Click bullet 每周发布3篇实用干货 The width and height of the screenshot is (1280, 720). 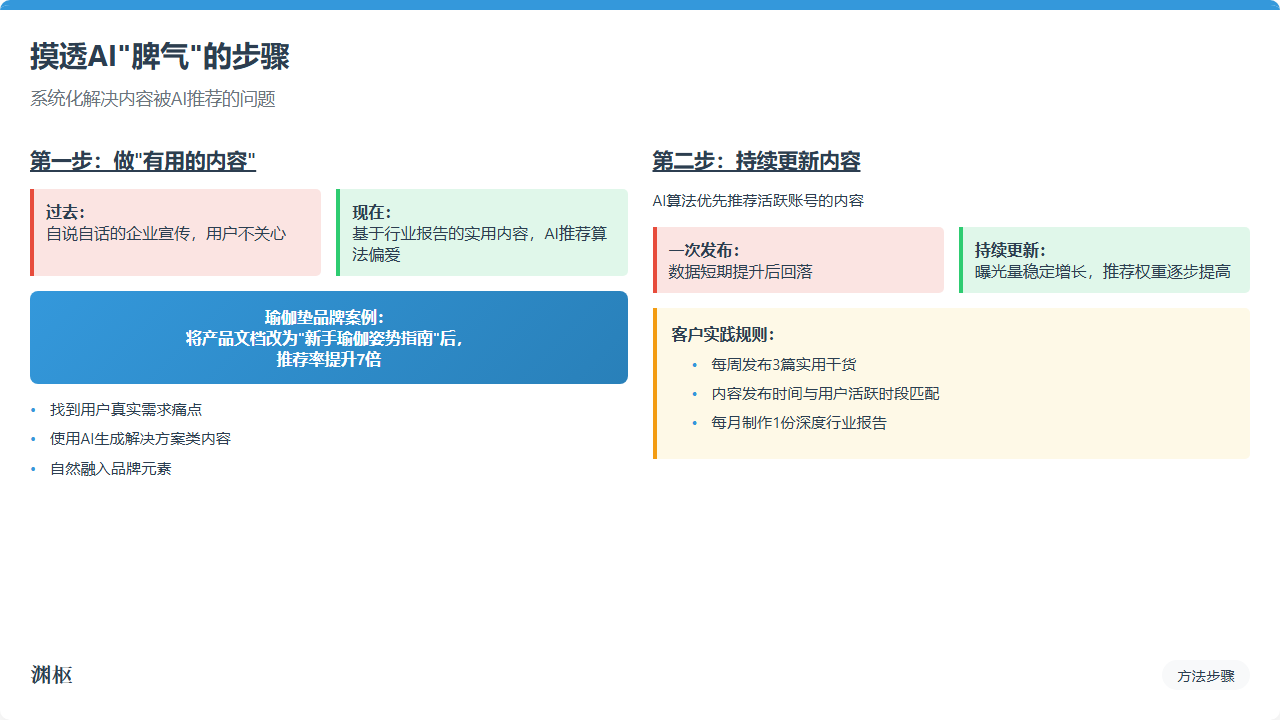pos(784,365)
